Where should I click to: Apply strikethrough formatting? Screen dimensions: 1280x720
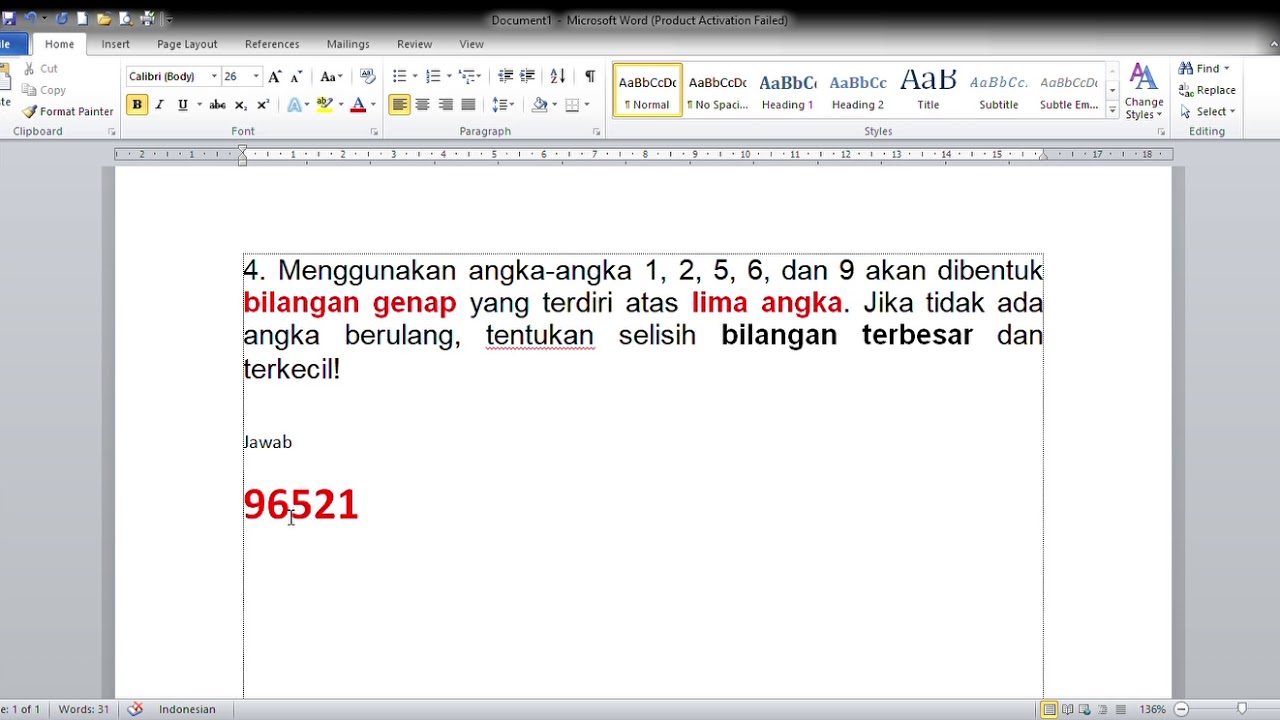coord(217,105)
